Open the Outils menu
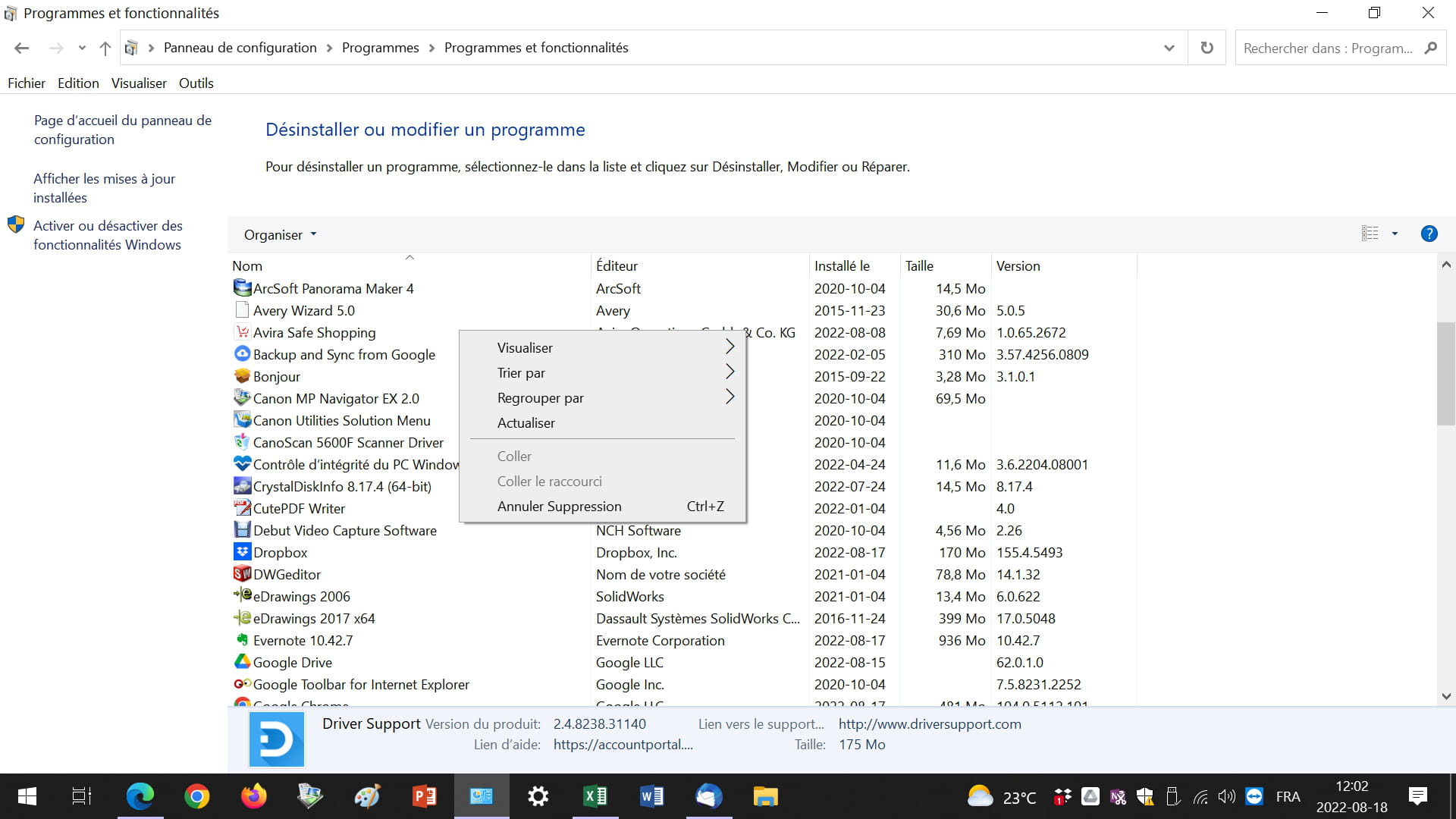 (x=196, y=83)
